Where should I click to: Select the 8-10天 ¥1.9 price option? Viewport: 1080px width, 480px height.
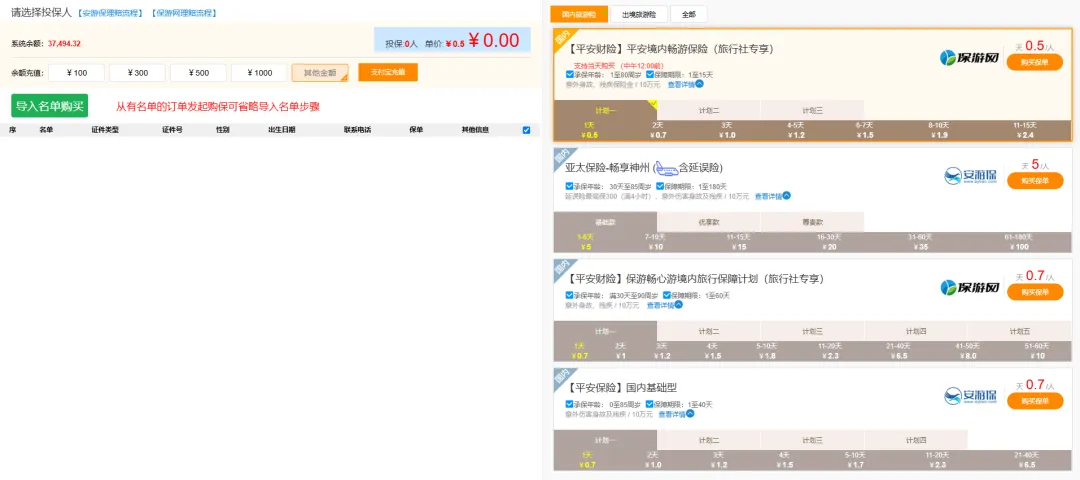tap(939, 130)
